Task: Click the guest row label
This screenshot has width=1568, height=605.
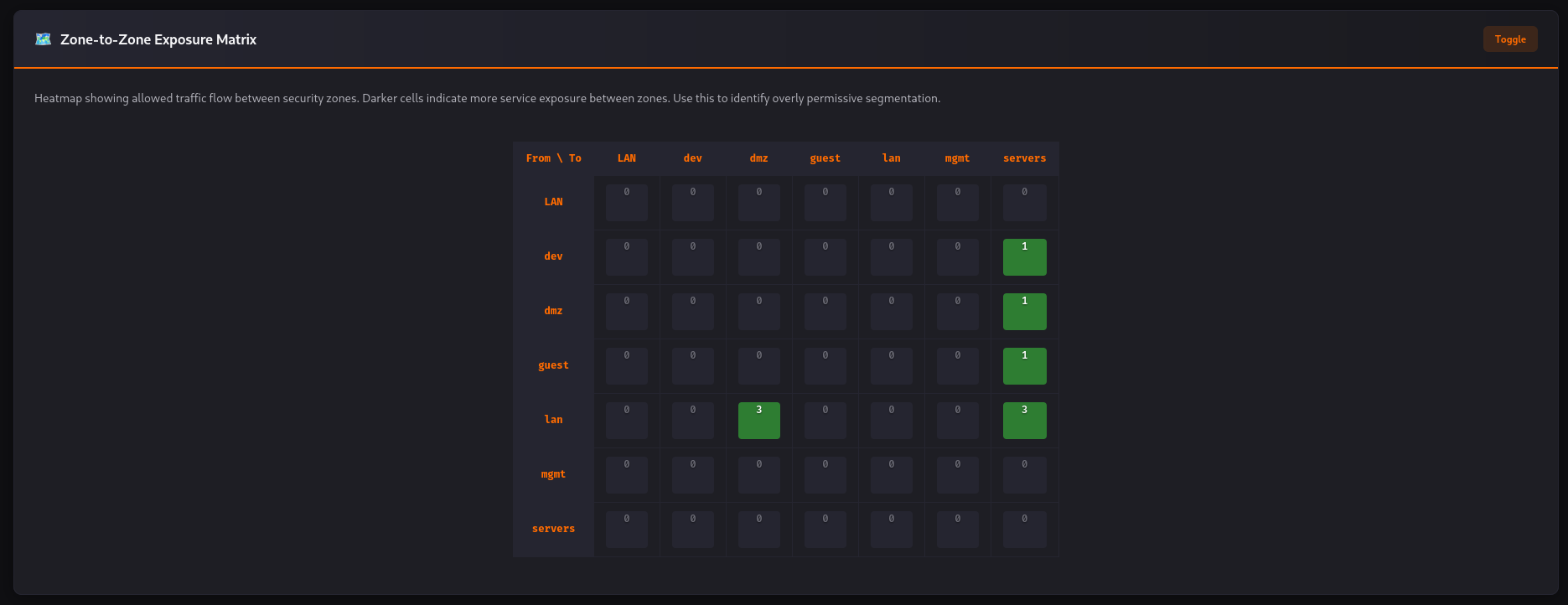Action: [553, 365]
